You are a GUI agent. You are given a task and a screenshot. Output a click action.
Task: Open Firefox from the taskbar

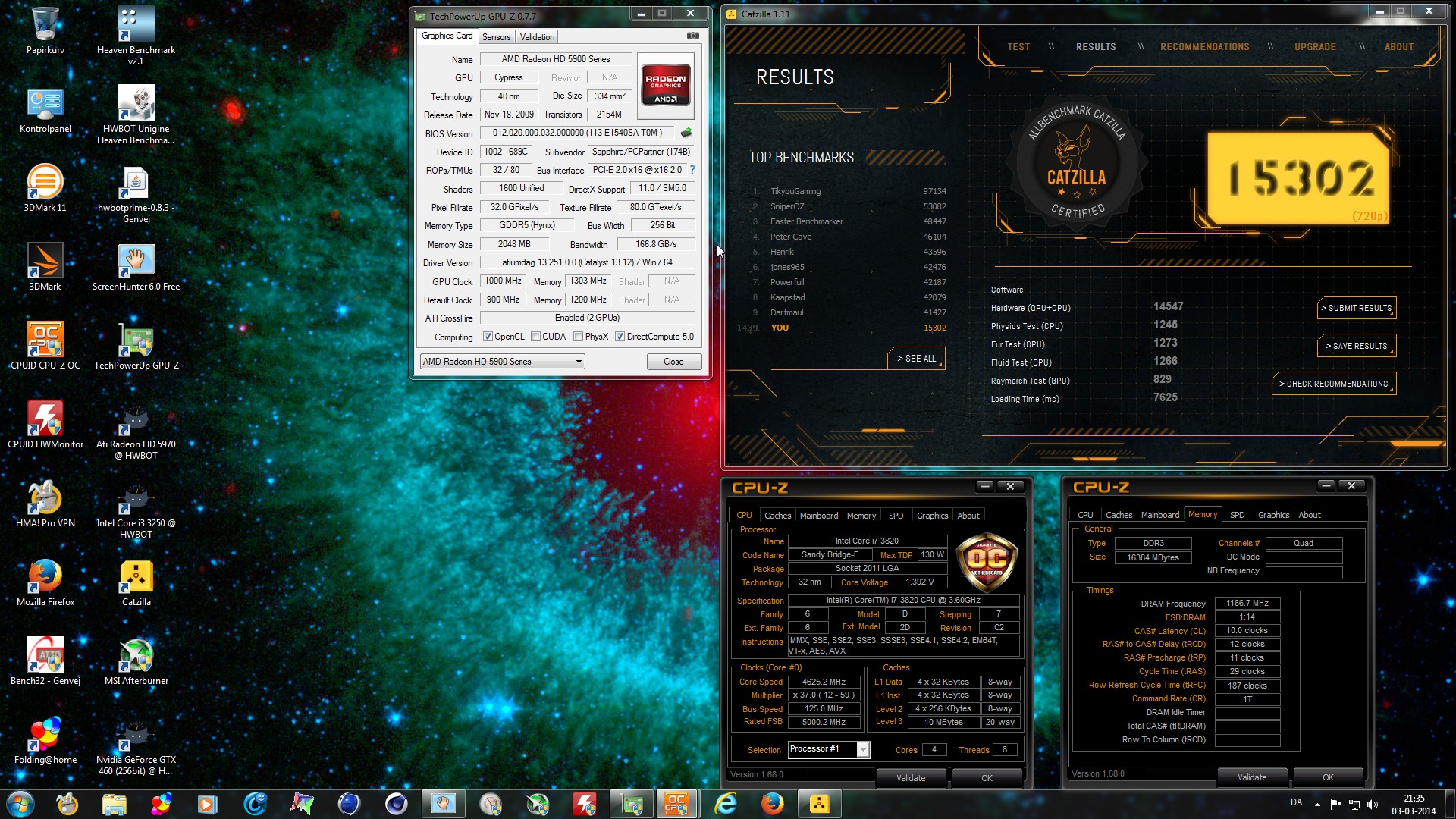[x=773, y=804]
